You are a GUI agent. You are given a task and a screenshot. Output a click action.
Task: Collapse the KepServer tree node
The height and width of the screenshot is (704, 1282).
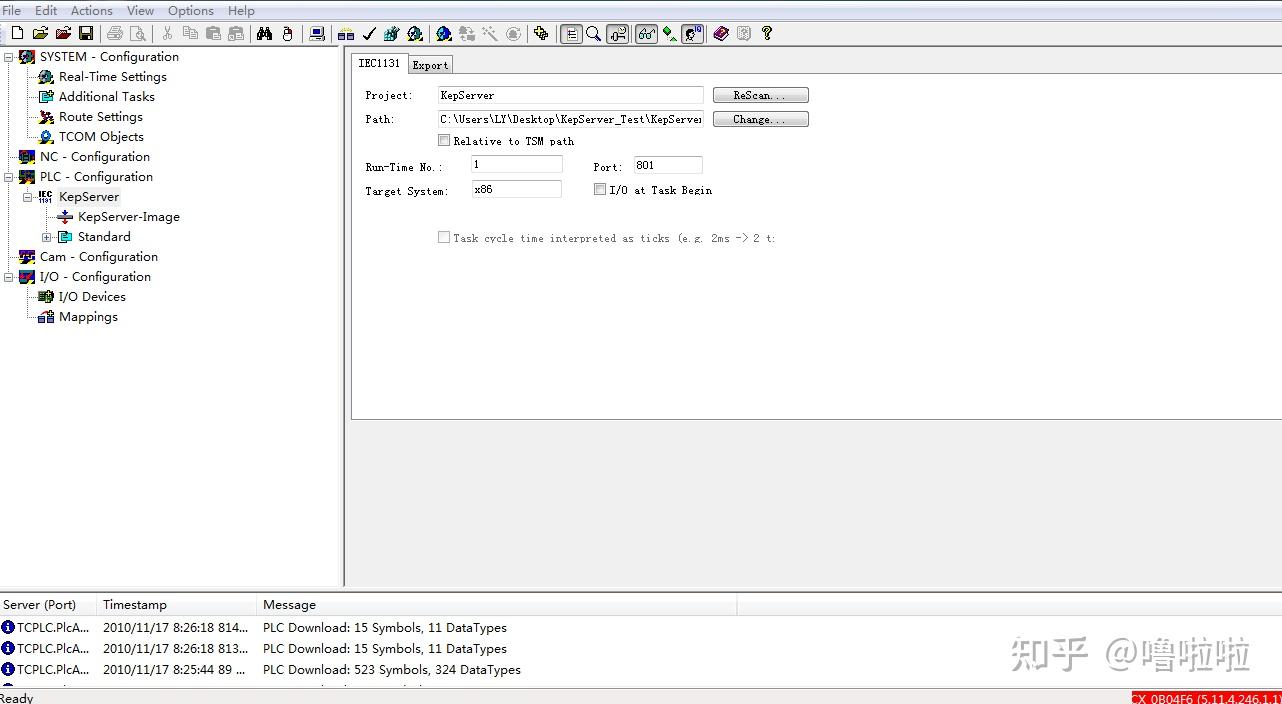(28, 197)
